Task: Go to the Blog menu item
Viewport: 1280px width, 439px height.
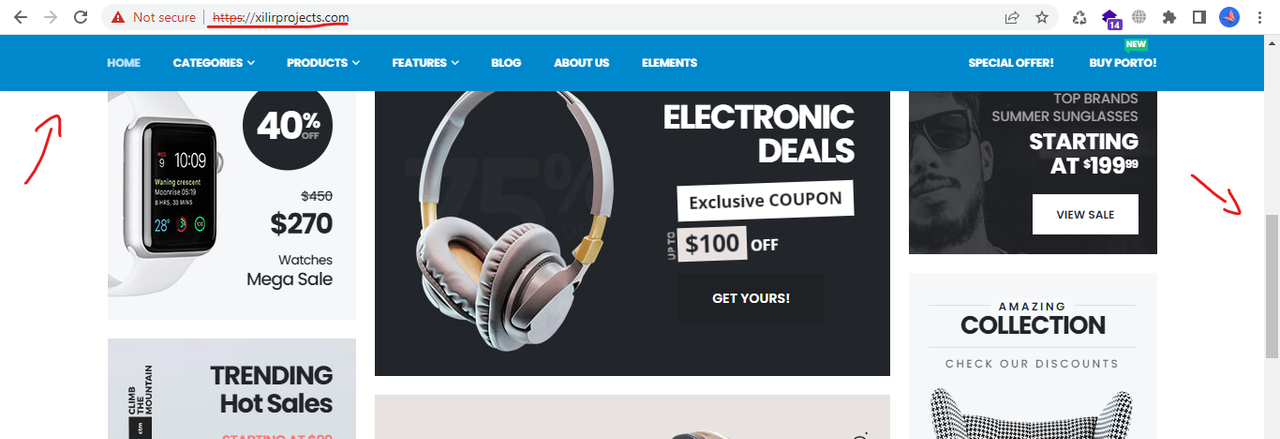Action: 506,63
